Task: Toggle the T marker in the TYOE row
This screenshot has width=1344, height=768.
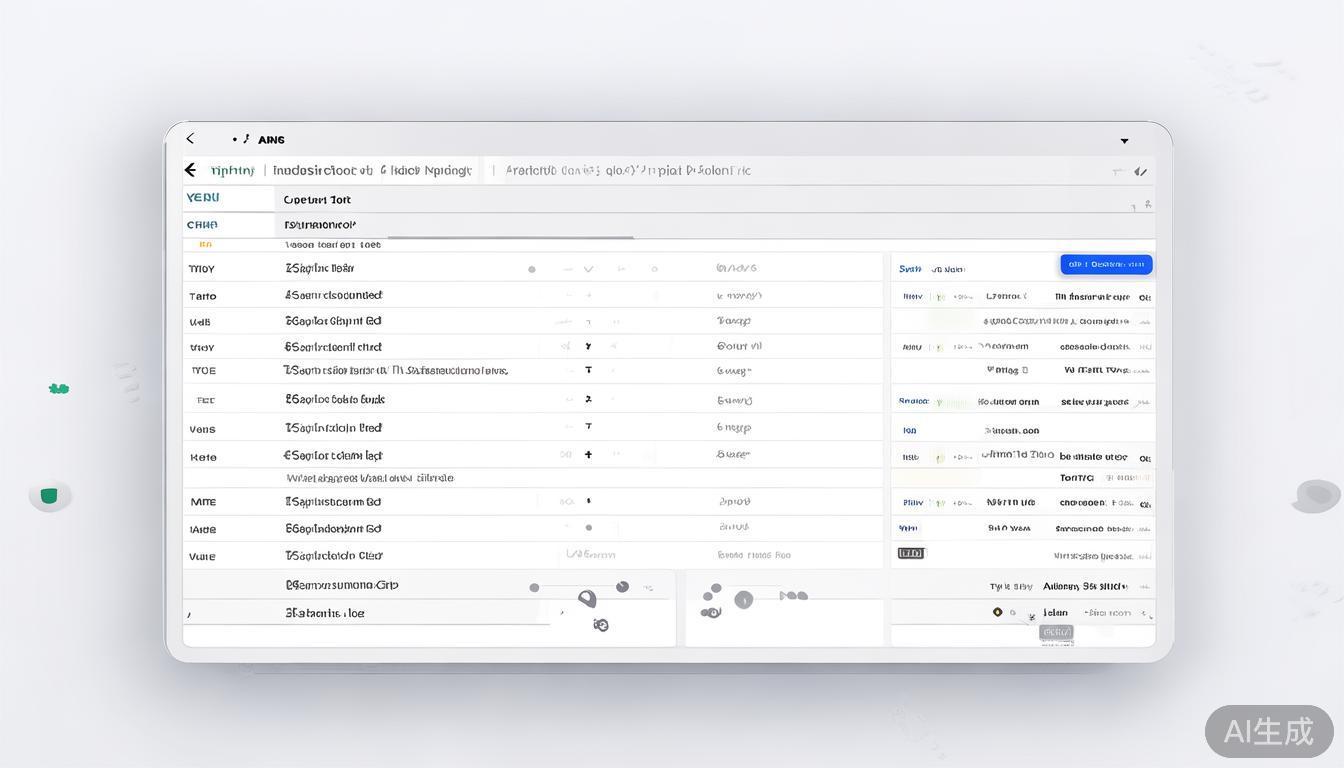Action: point(588,370)
